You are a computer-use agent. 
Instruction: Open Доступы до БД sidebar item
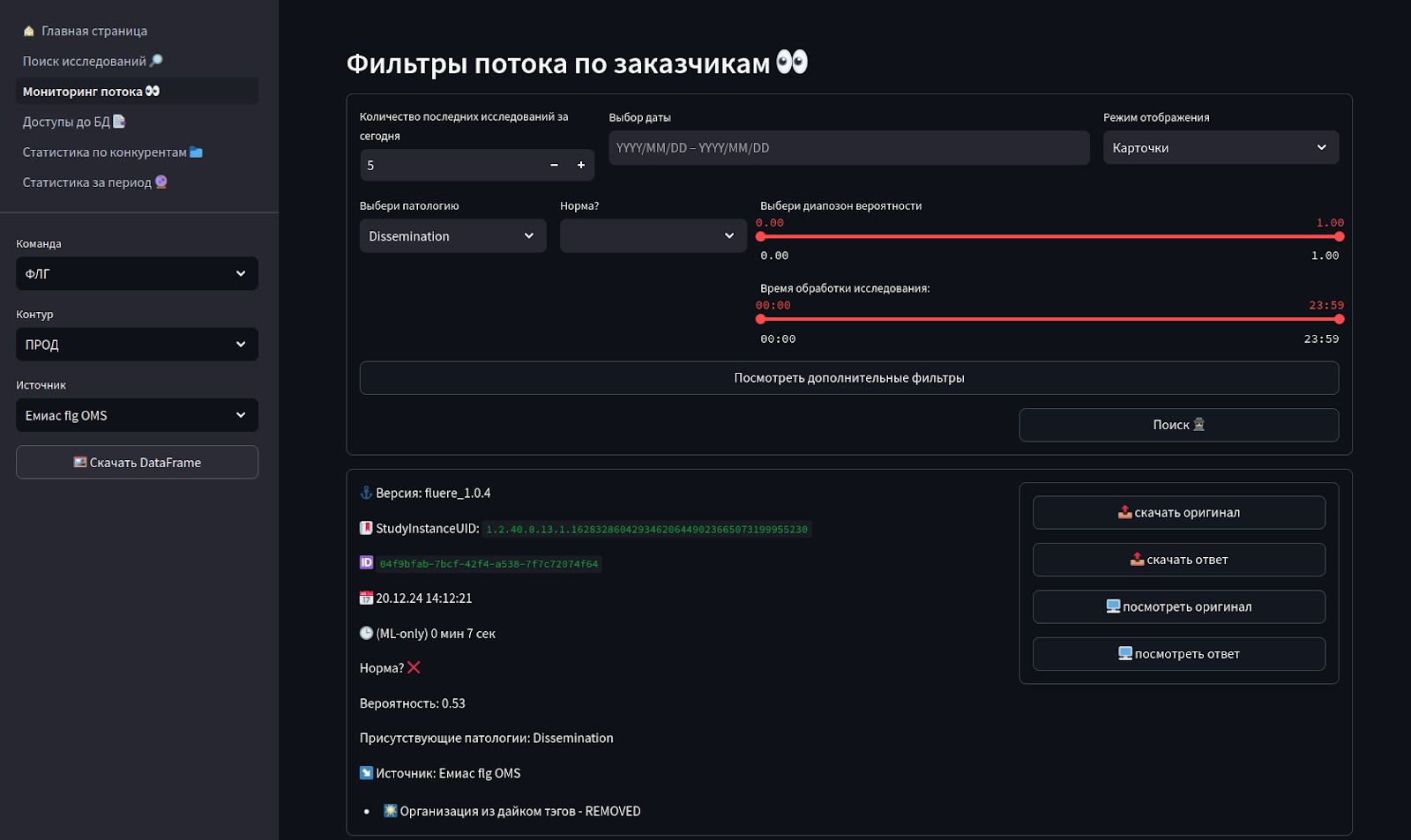[74, 122]
